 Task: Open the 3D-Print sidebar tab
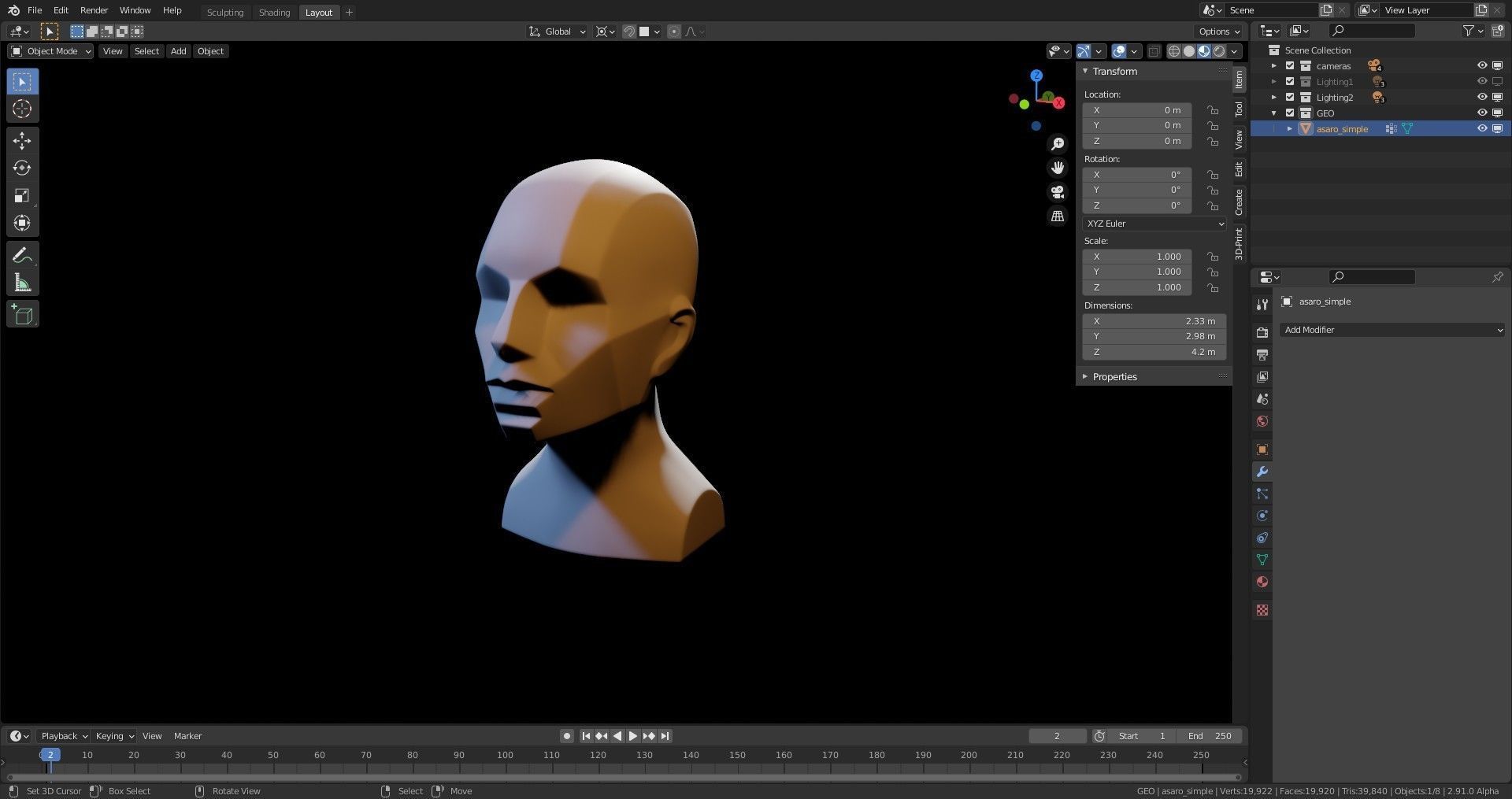[x=1239, y=243]
